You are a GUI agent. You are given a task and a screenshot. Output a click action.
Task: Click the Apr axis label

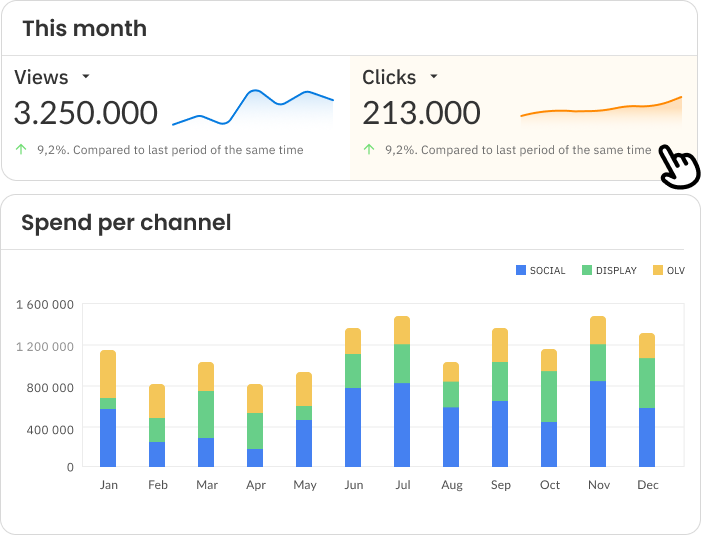tap(256, 486)
